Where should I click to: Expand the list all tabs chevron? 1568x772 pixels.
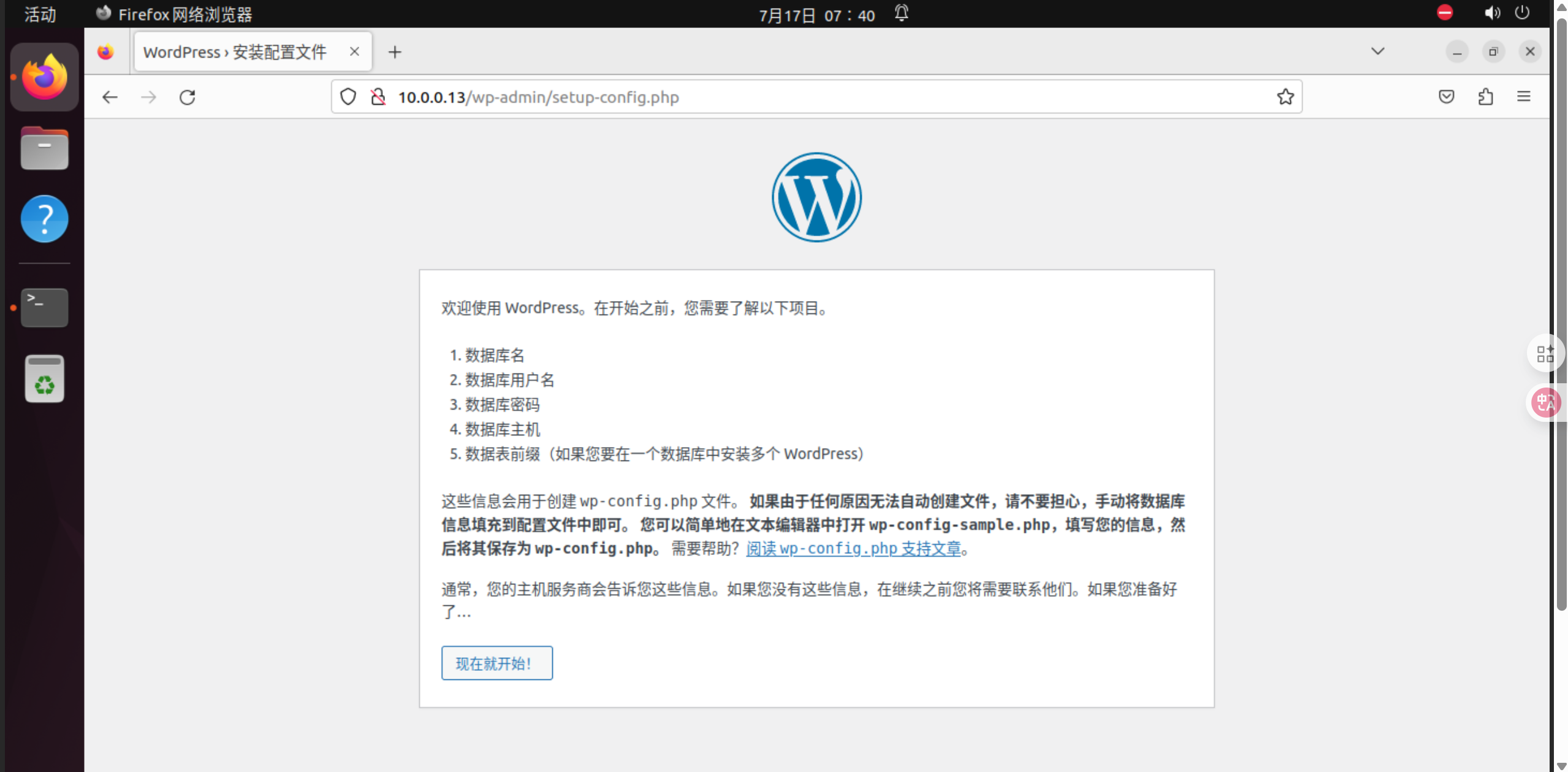tap(1378, 52)
